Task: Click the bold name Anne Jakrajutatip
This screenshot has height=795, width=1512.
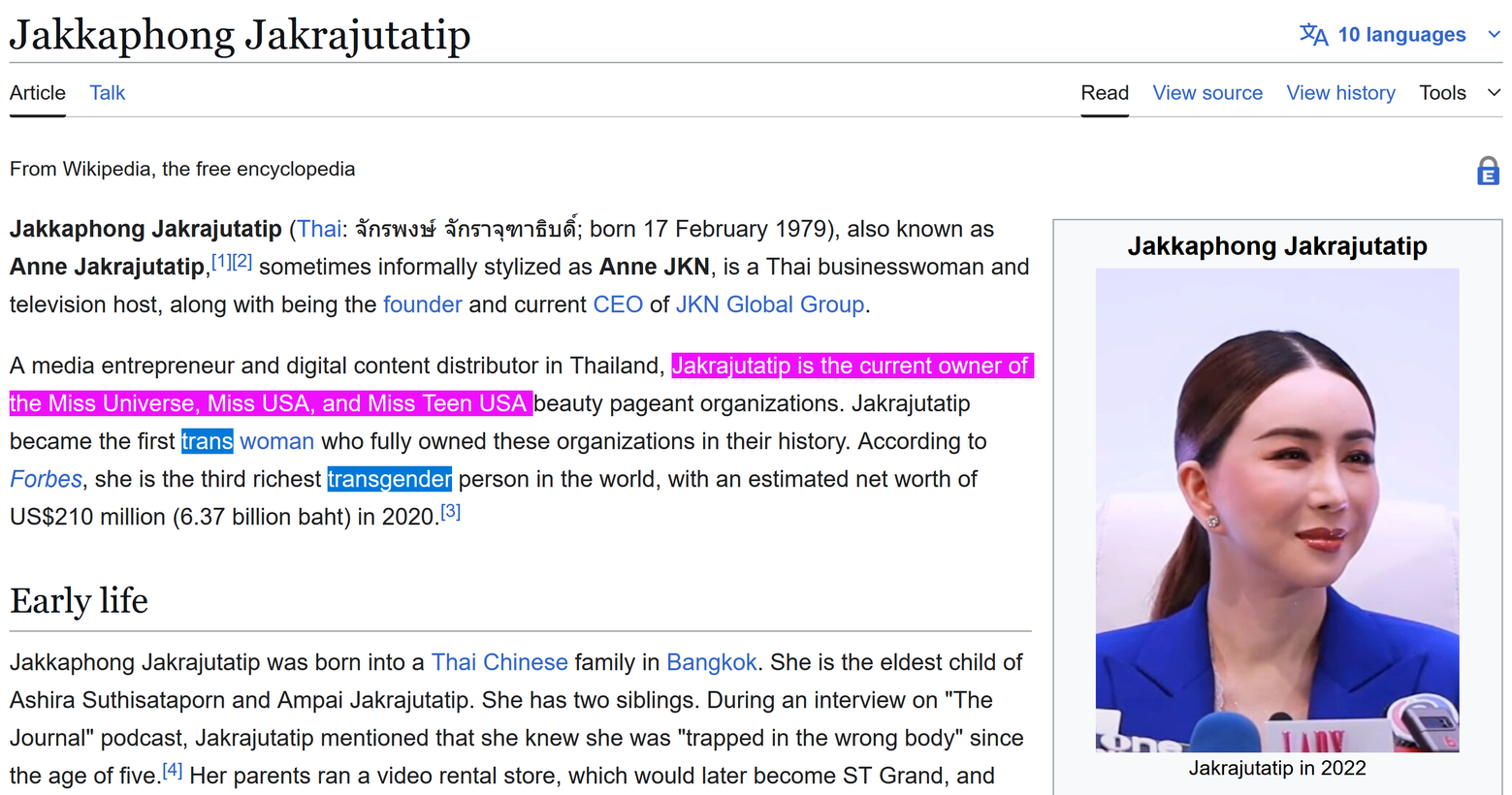Action: point(107,268)
